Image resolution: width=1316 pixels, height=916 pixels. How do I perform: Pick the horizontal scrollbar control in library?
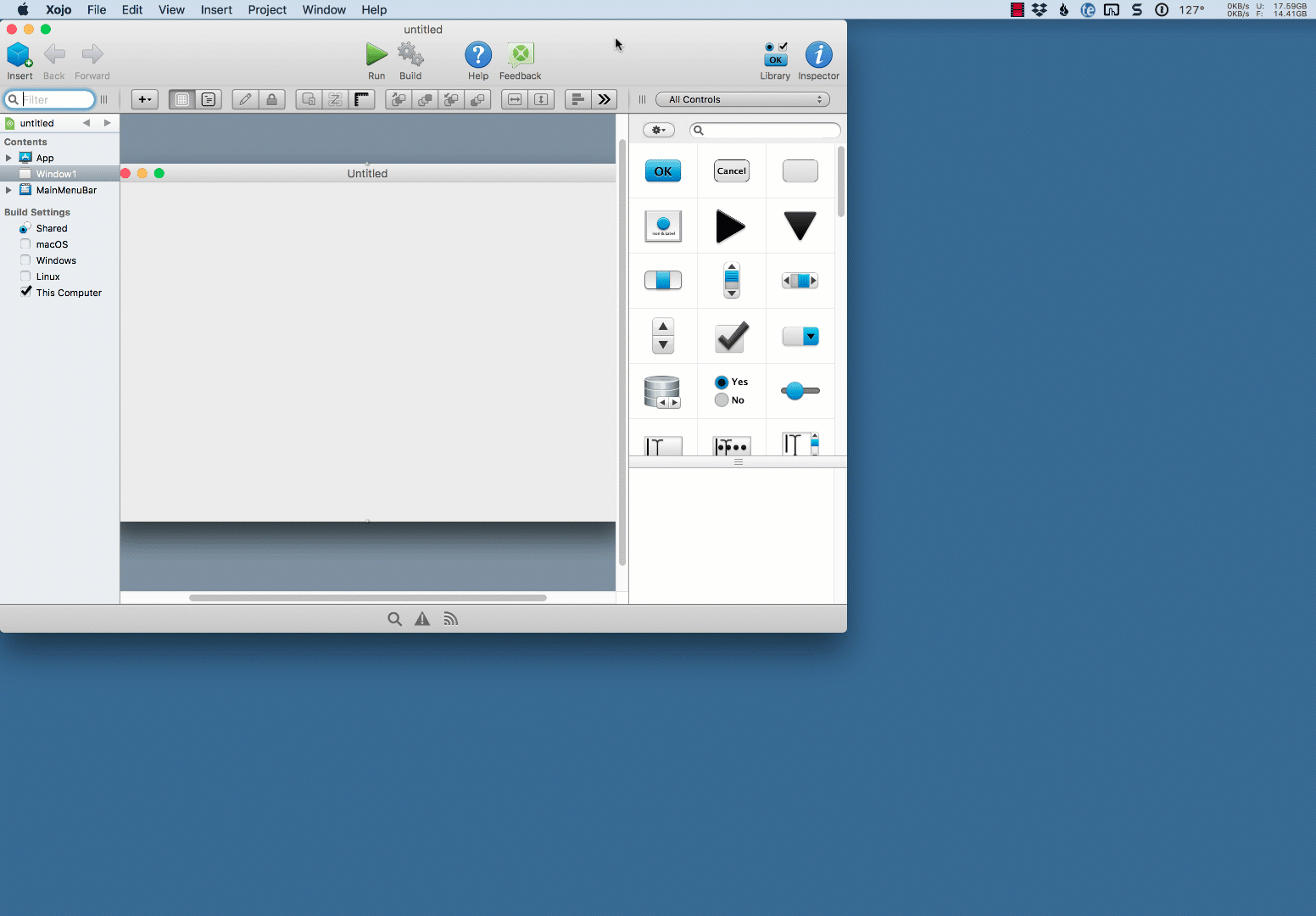click(x=800, y=281)
